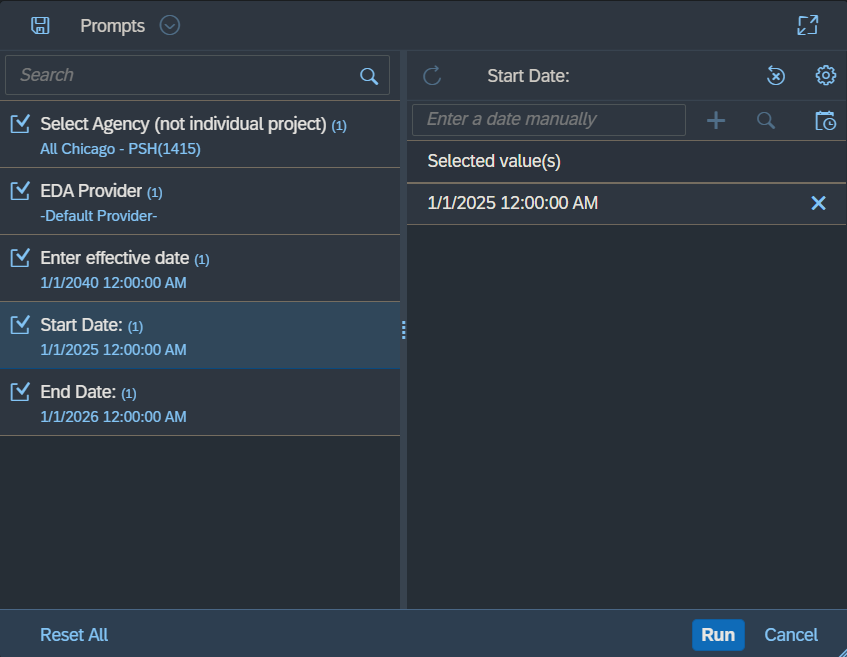Viewport: 847px width, 657px height.
Task: Click the refresh icon beside Start Date
Action: pyautogui.click(x=432, y=76)
